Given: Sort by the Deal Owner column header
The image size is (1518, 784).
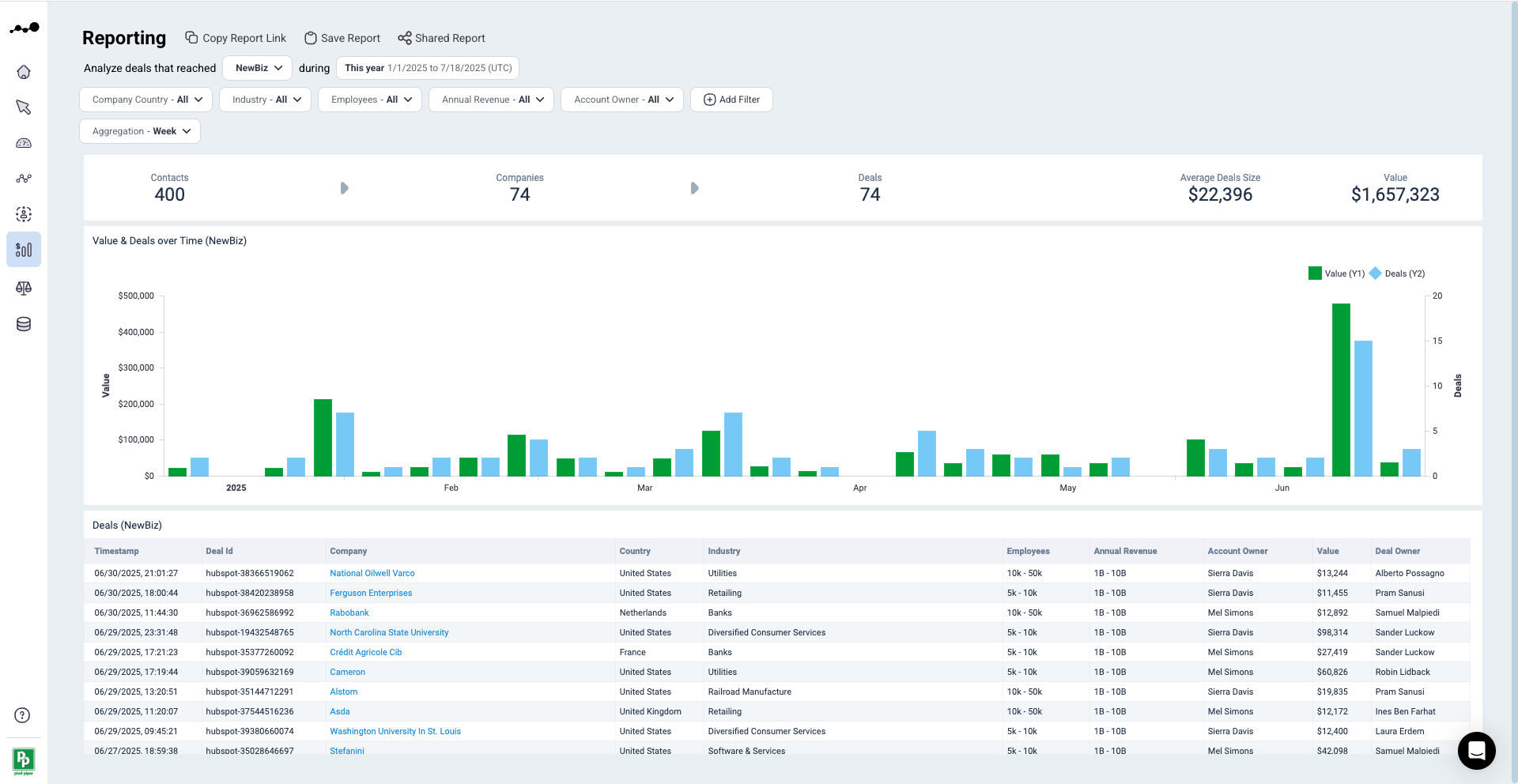Looking at the screenshot, I should point(1397,551).
